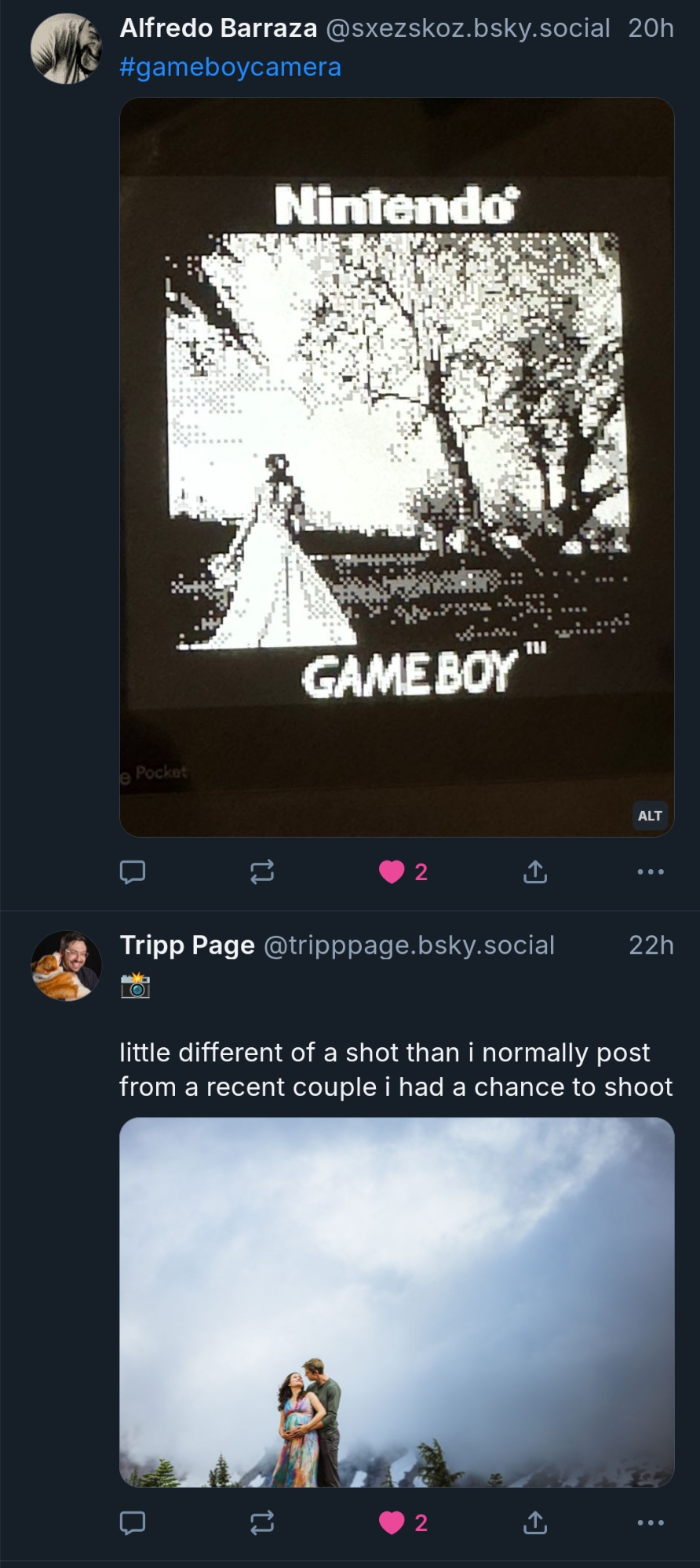Open the couple-in-mountains photo
700x1568 pixels.
point(396,1302)
